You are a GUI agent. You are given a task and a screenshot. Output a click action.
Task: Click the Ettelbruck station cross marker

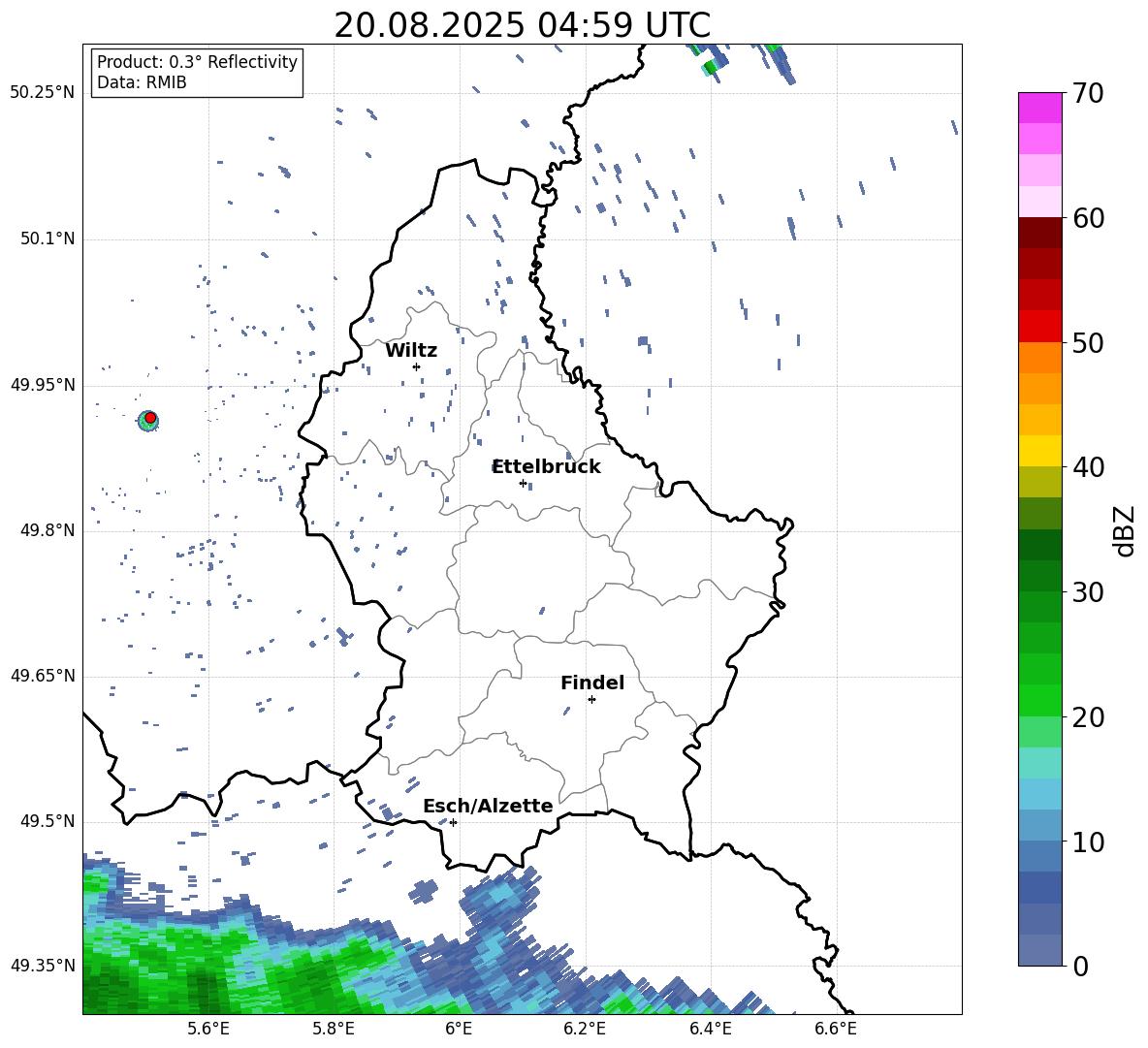tap(523, 483)
